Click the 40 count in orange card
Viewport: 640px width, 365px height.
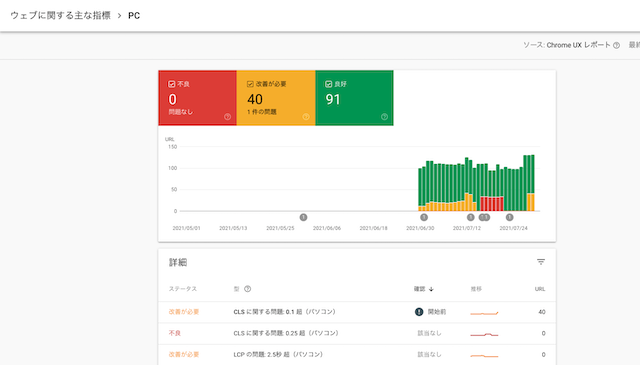pyautogui.click(x=255, y=99)
